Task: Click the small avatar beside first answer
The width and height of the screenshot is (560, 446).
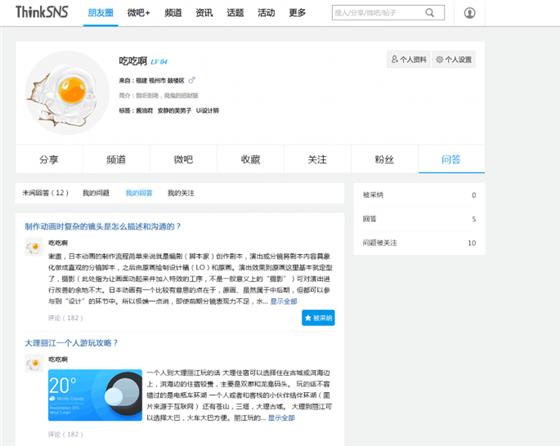Action: pos(34,247)
